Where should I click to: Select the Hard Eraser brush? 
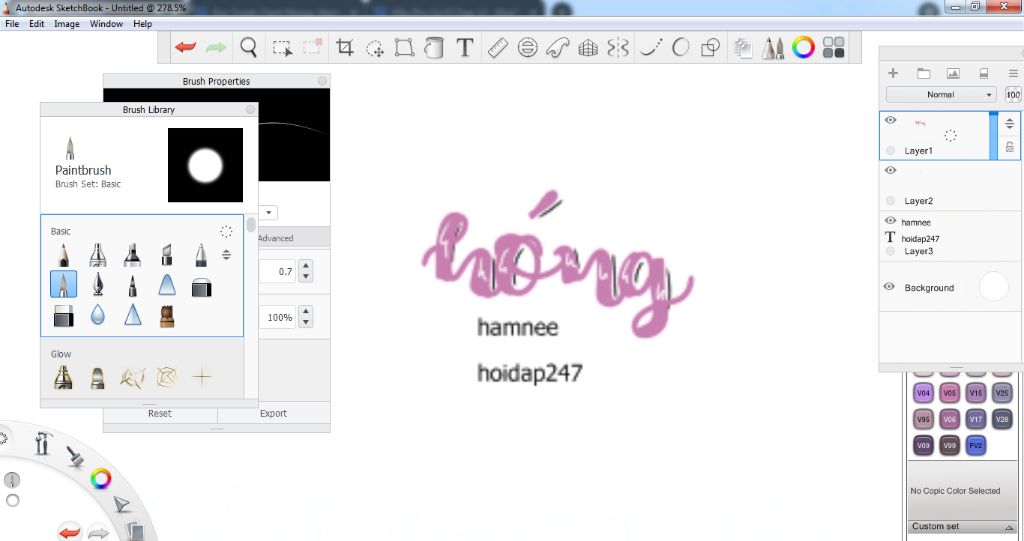point(63,316)
